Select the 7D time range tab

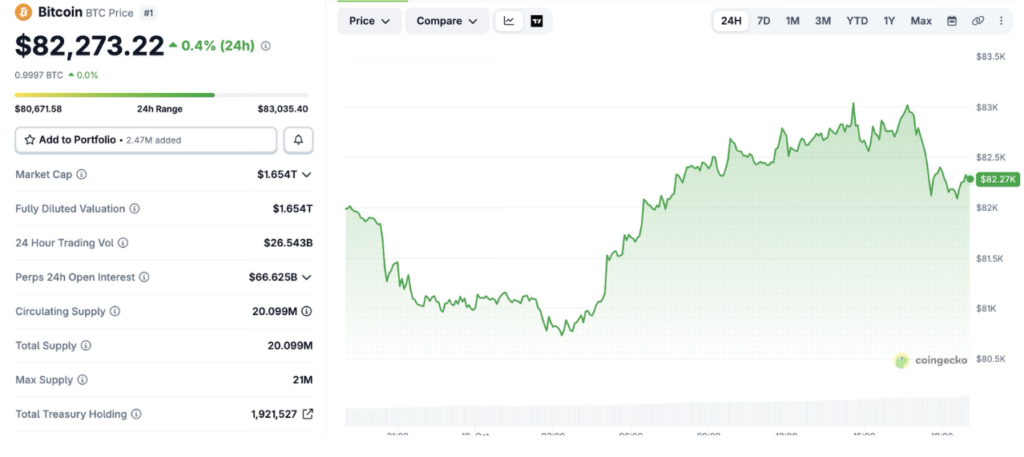coord(763,21)
